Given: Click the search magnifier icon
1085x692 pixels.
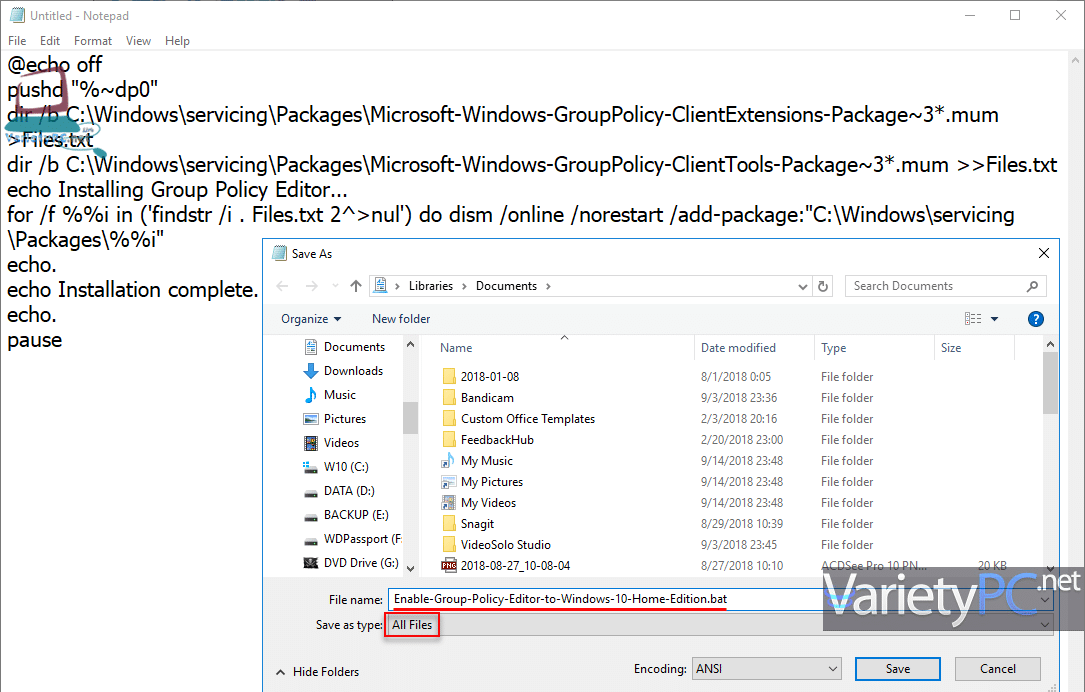Looking at the screenshot, I should pyautogui.click(x=1032, y=286).
